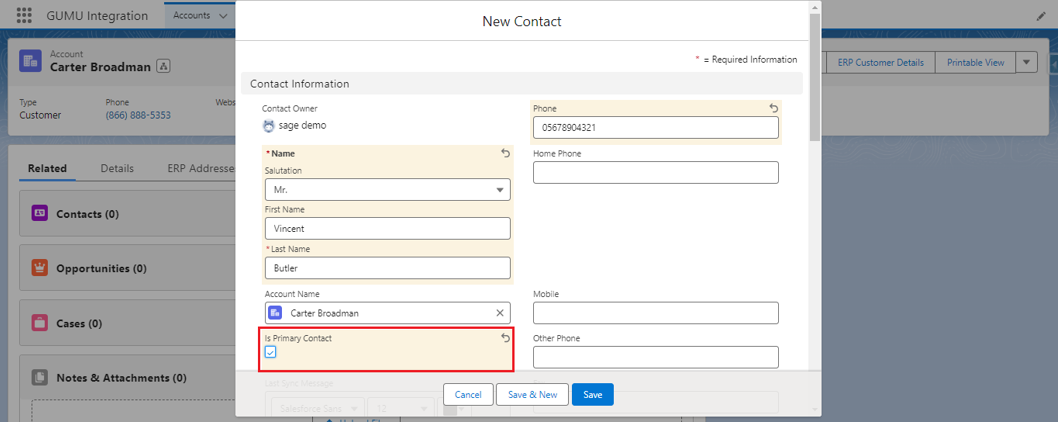The image size is (1058, 422).
Task: Click the Save button
Action: pyautogui.click(x=592, y=395)
